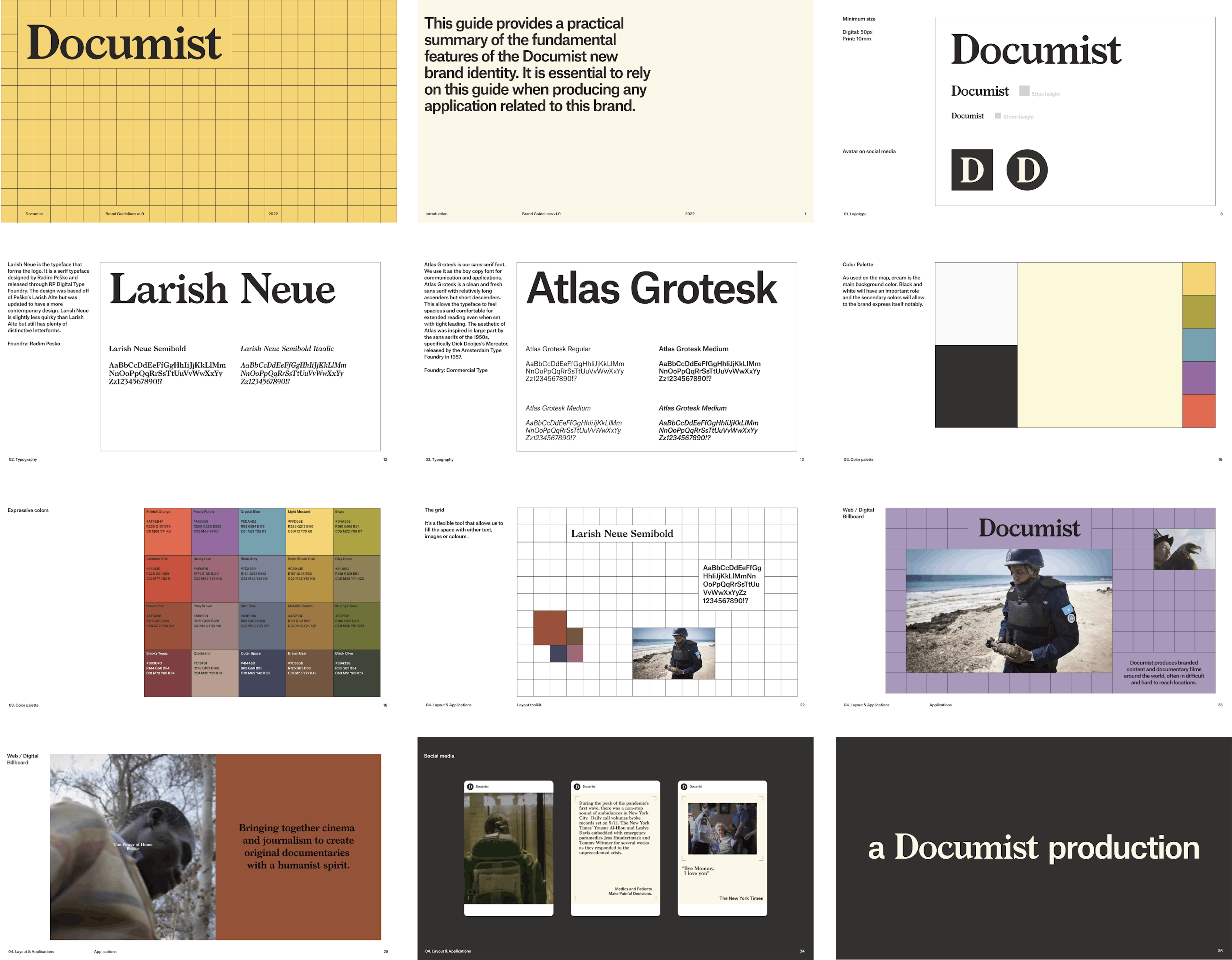Open the soldier photo on the grid page

[673, 653]
